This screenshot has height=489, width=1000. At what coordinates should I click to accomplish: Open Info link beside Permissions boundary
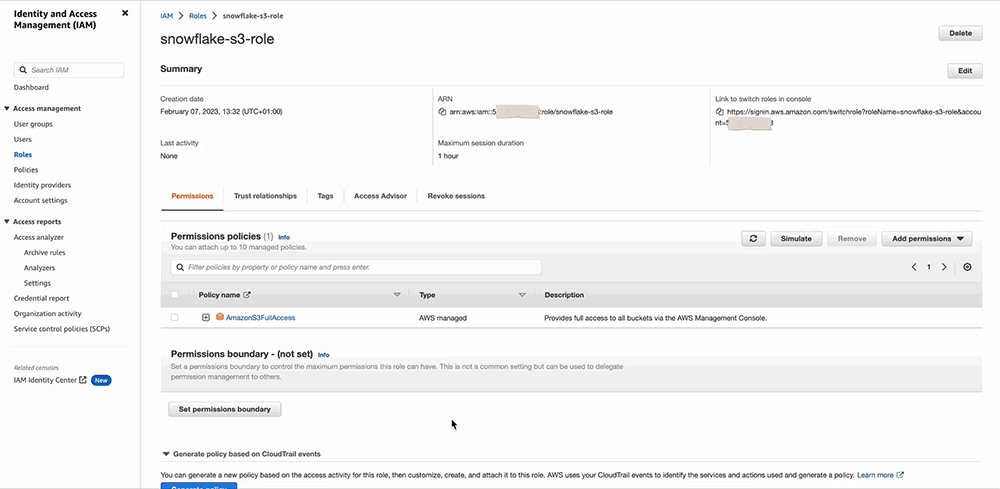click(x=324, y=355)
